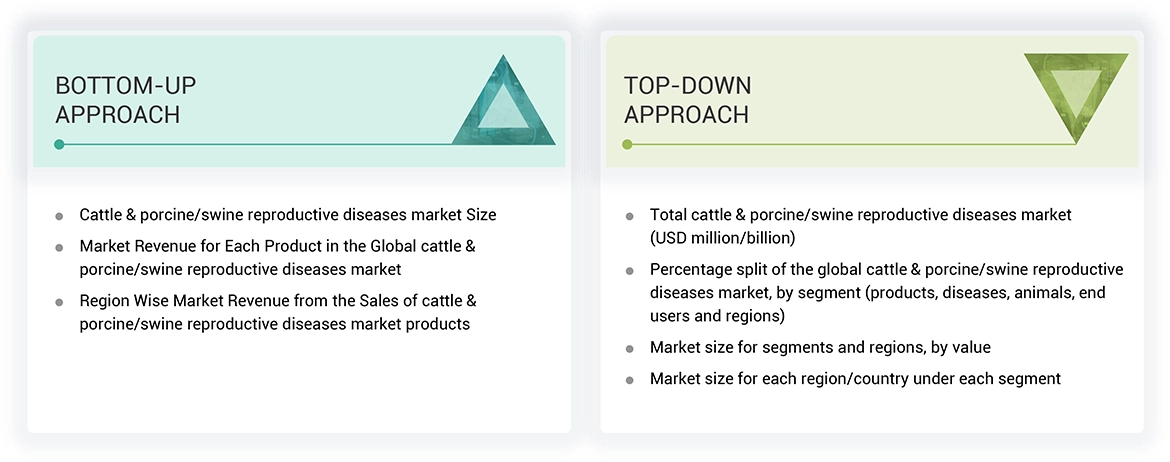Select Market Revenue for Each Product text
Viewport: 1170px width, 462px height.
pos(278,257)
